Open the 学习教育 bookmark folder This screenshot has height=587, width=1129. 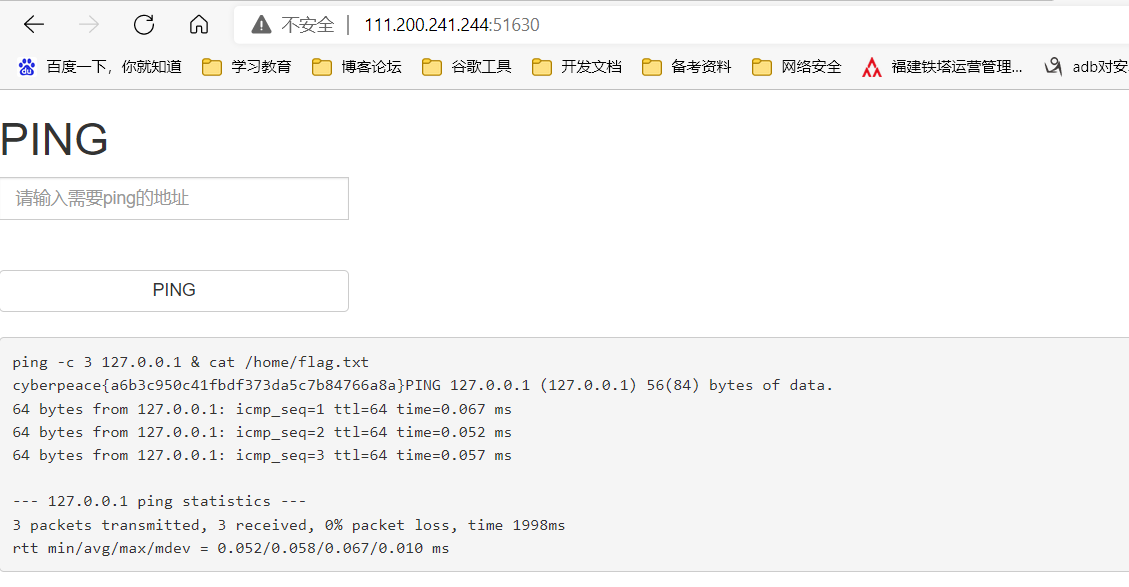point(247,67)
